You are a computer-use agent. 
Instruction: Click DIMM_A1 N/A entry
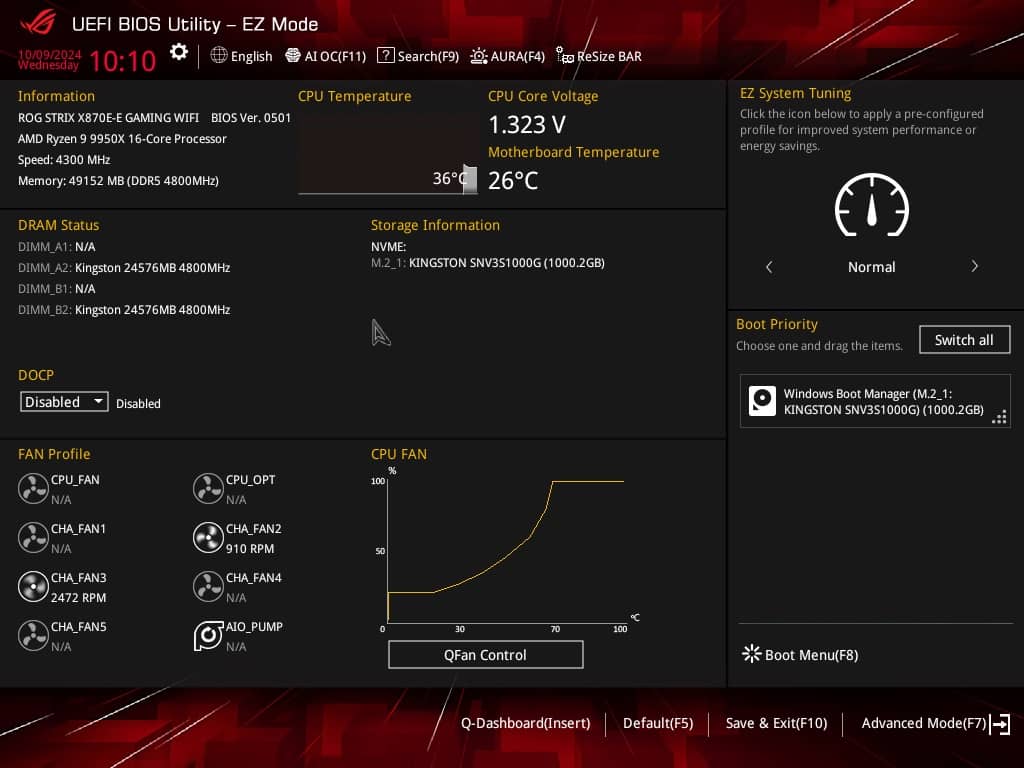[57, 247]
